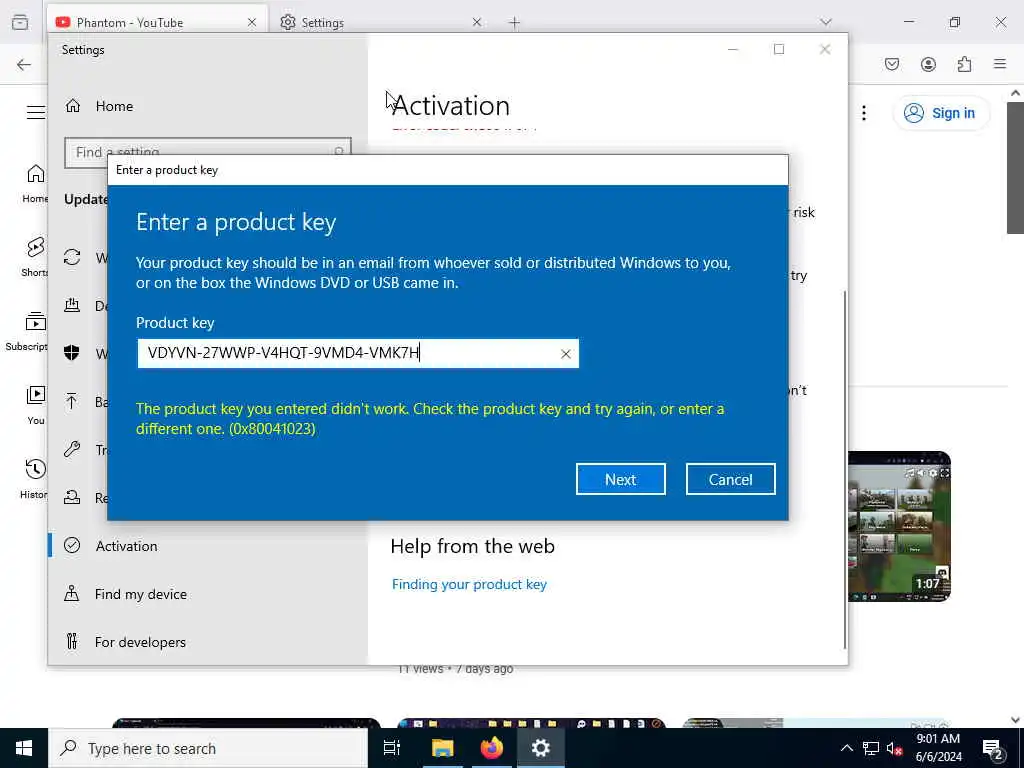
Task: Close the Phantom - YouTube tab
Action: [251, 22]
